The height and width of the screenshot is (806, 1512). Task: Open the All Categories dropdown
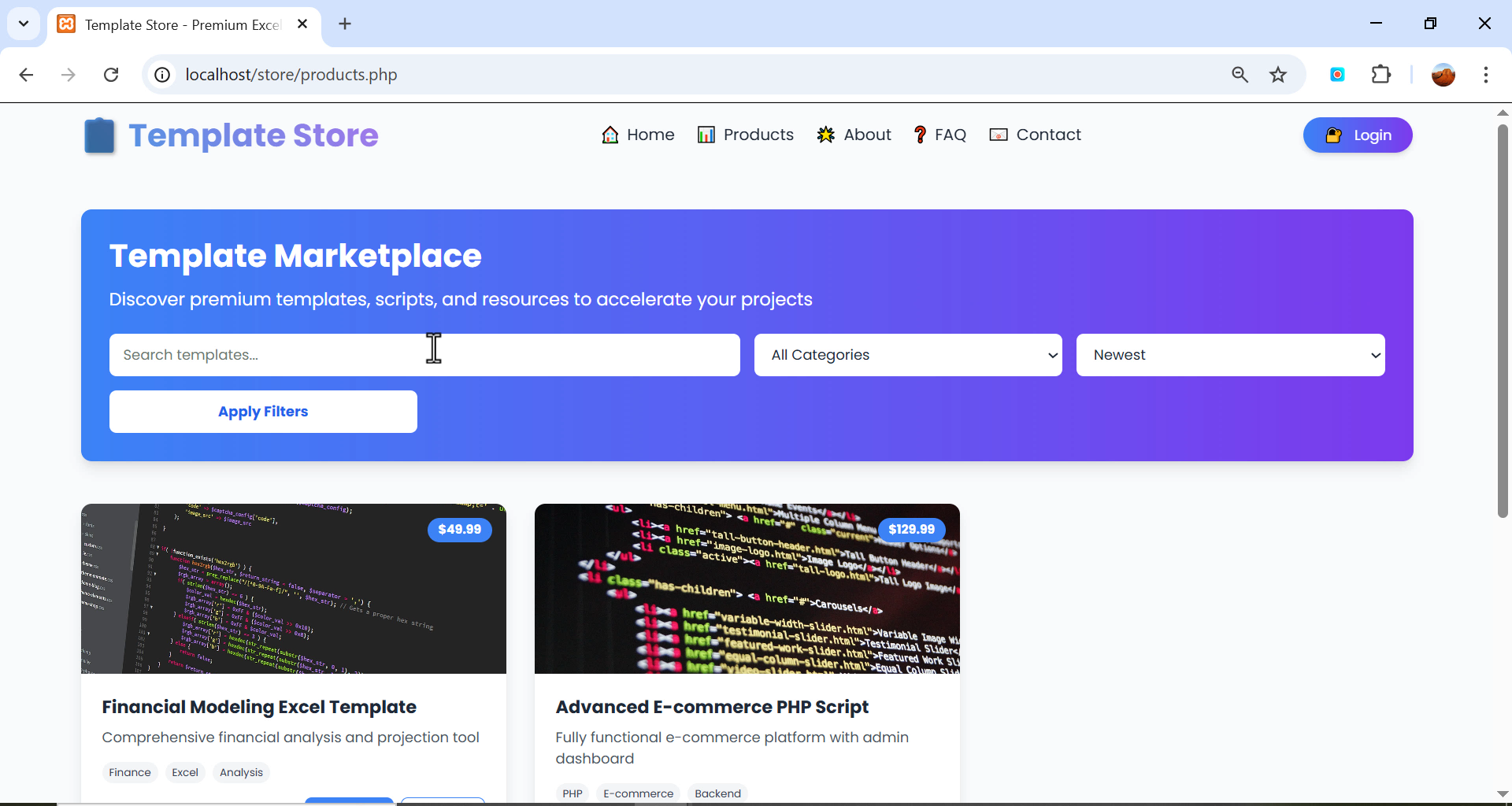(x=908, y=355)
